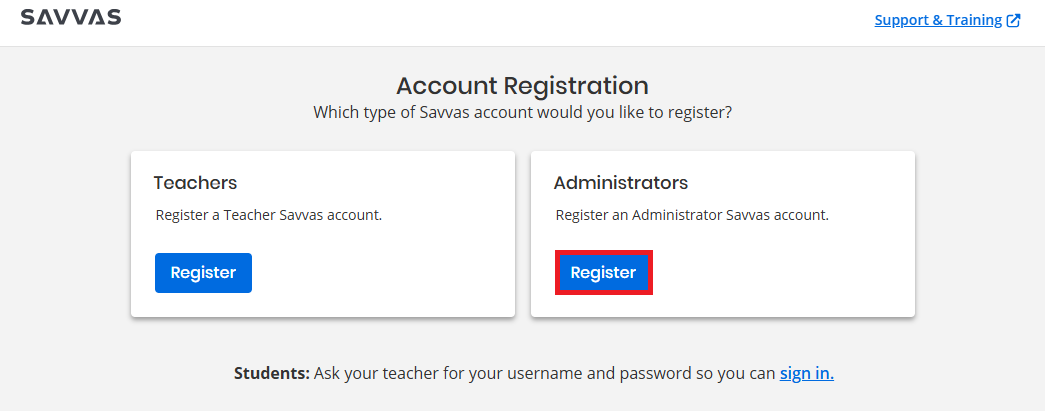Click the external link icon beside Support & Training
Screen dimensions: 1045x411
[x=1014, y=20]
